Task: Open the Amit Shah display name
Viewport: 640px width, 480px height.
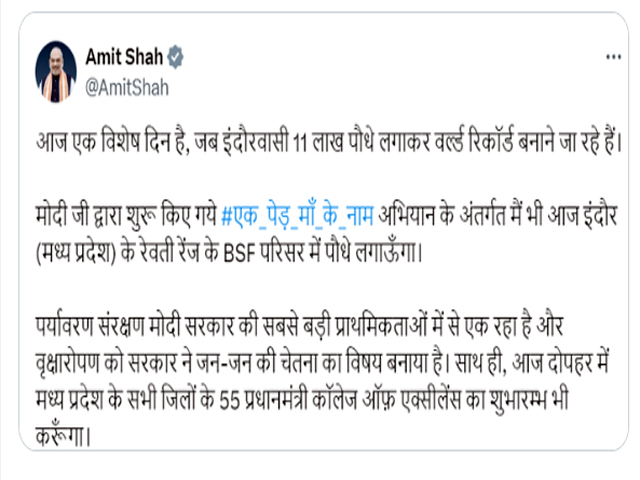Action: click(x=126, y=56)
